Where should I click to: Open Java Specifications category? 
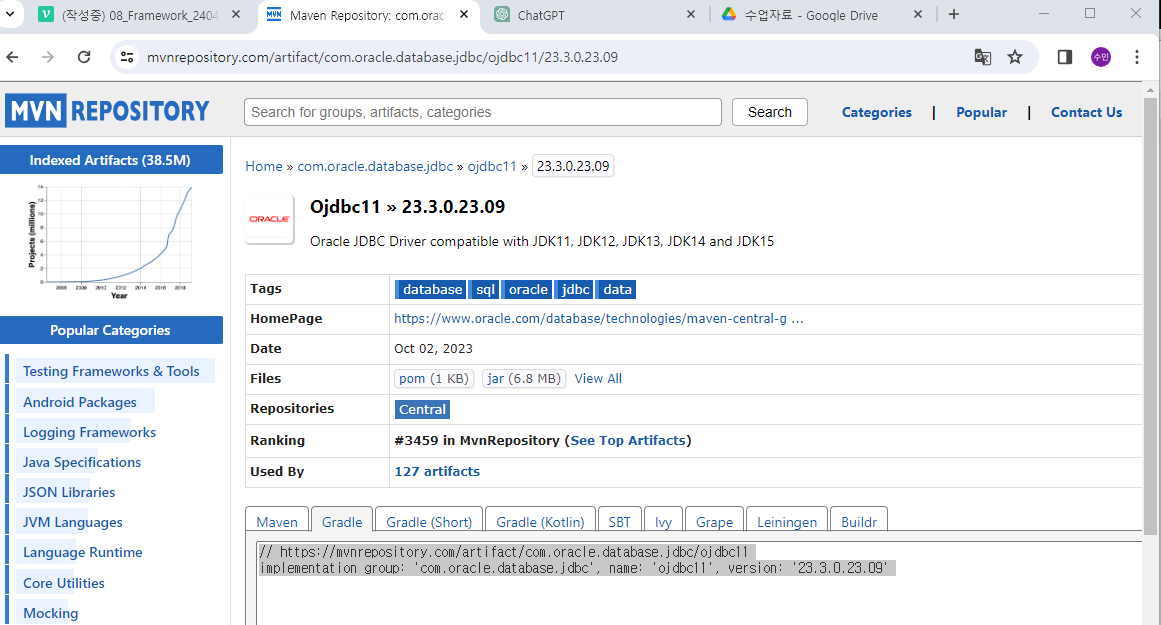click(82, 462)
